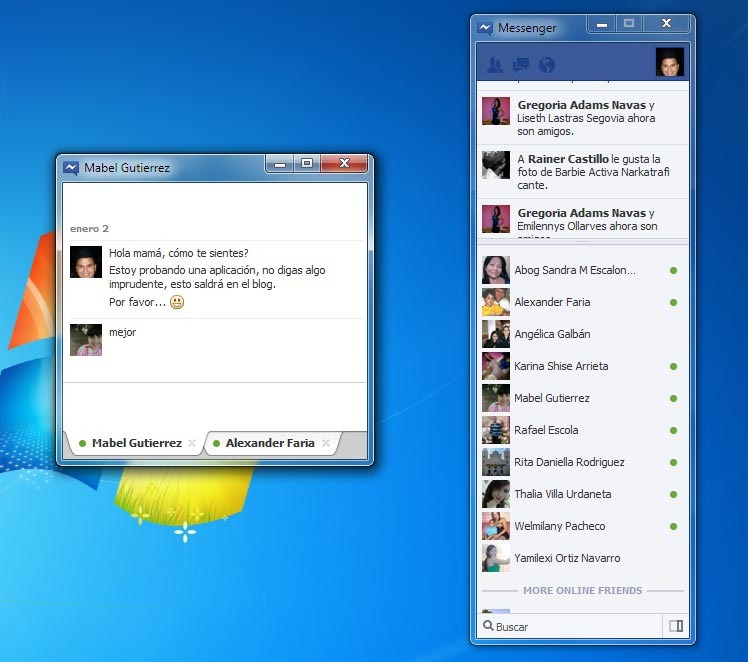The width and height of the screenshot is (748, 662).
Task: Open Gregoria Adams Navas and Emilennys Ollarves story
Action: 582,219
